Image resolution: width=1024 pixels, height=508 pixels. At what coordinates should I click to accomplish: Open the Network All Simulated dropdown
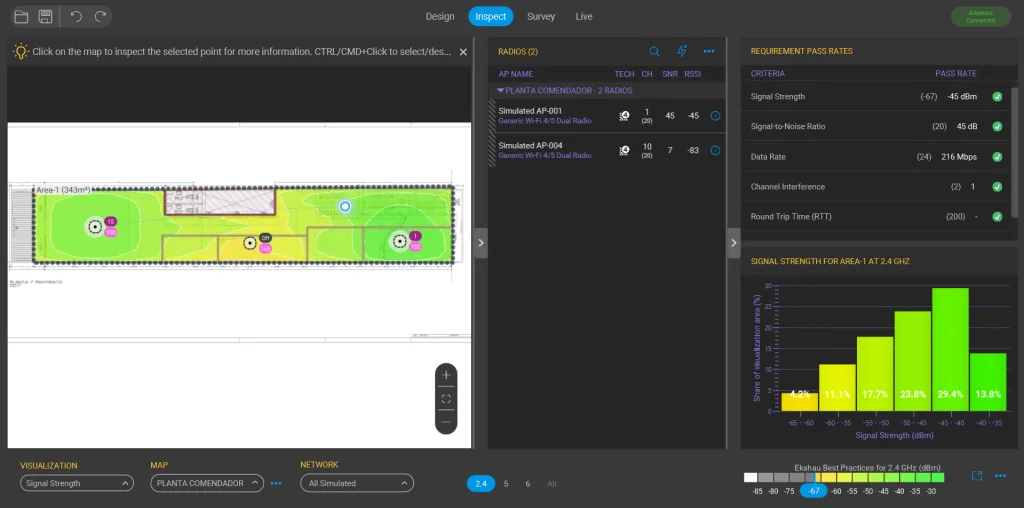click(357, 483)
